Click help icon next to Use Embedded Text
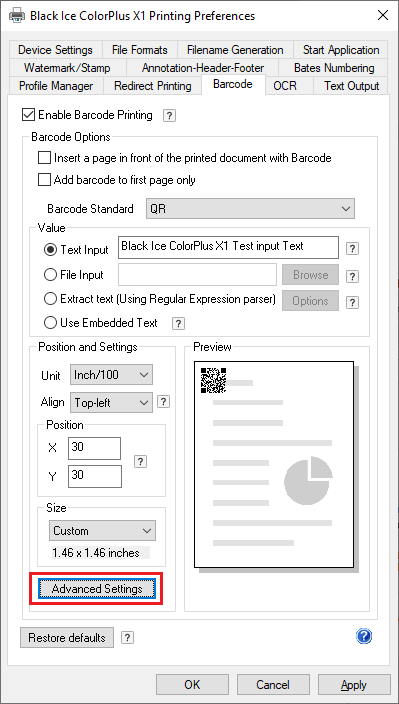This screenshot has width=399, height=704. tap(178, 323)
